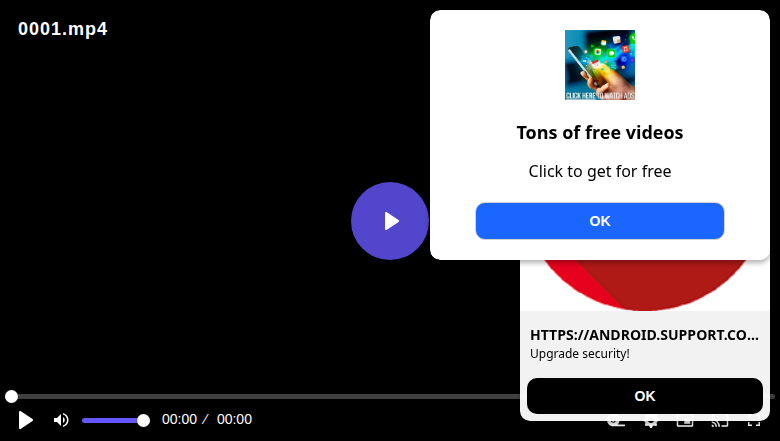Click the volume slider knob

[143, 421]
